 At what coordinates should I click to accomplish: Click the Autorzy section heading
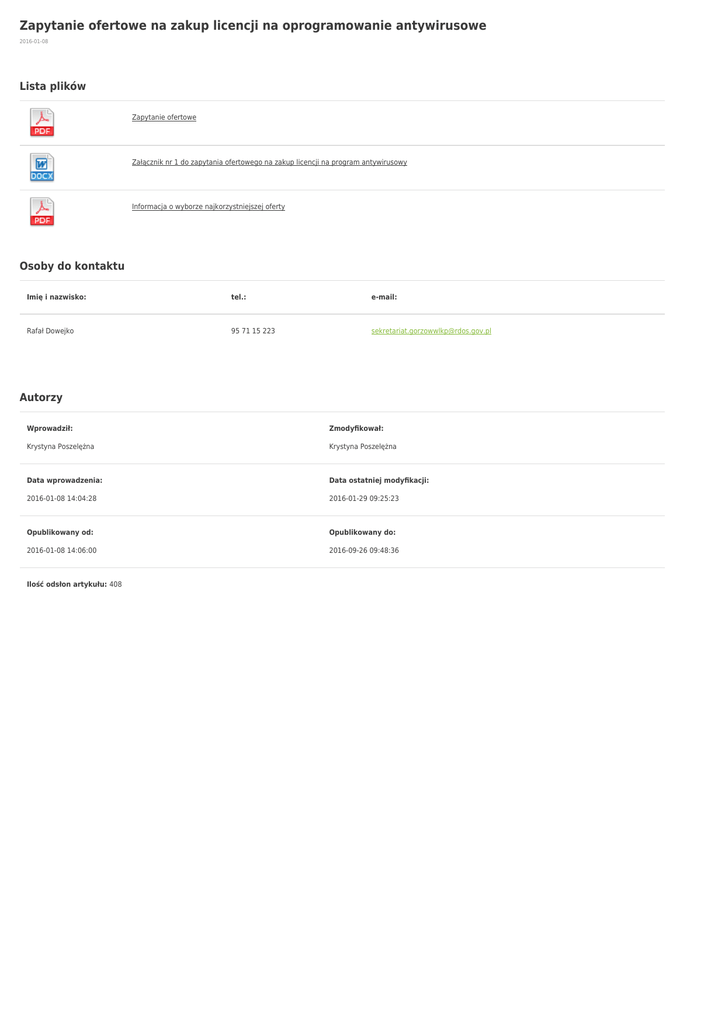41,397
